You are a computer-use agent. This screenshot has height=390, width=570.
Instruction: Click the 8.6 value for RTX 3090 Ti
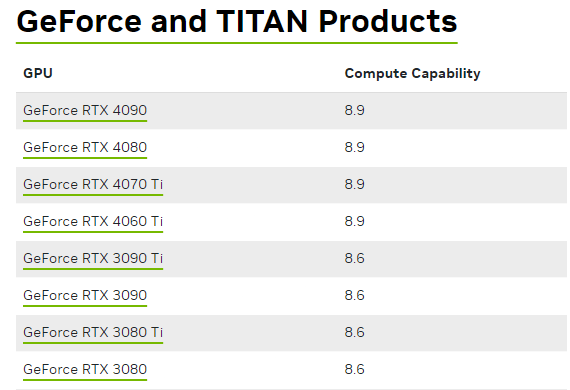354,259
